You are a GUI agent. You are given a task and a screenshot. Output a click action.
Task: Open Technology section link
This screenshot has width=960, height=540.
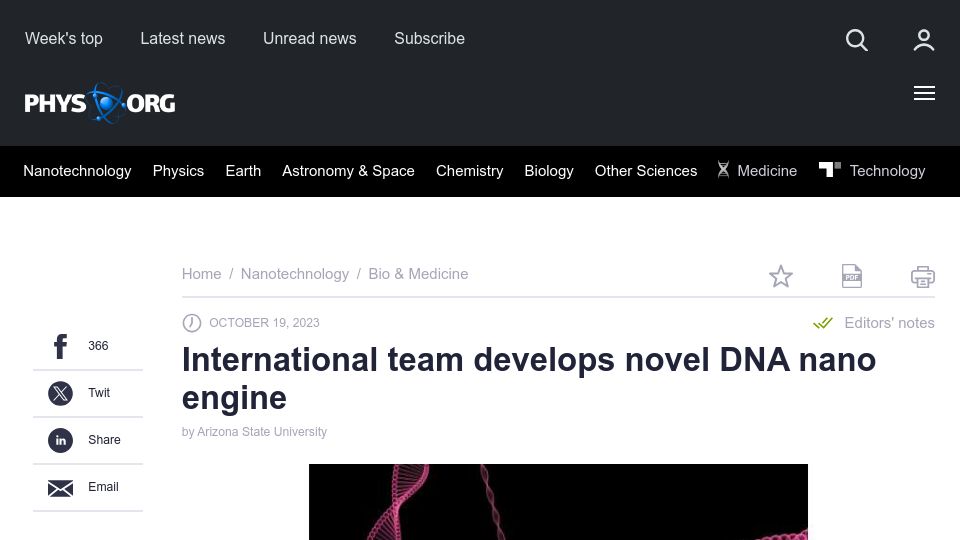(x=887, y=171)
